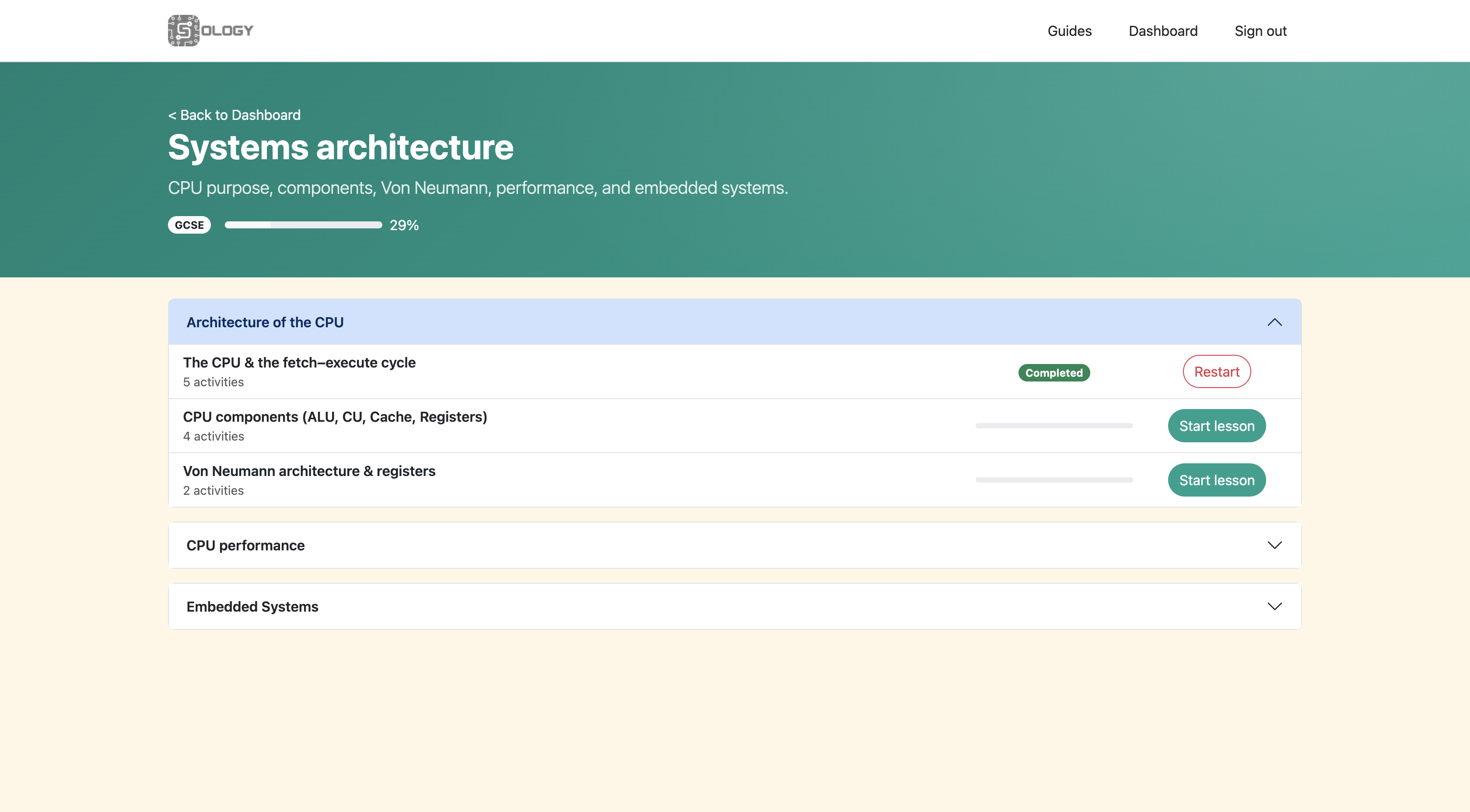Click the 29% course progress bar

pyautogui.click(x=303, y=225)
